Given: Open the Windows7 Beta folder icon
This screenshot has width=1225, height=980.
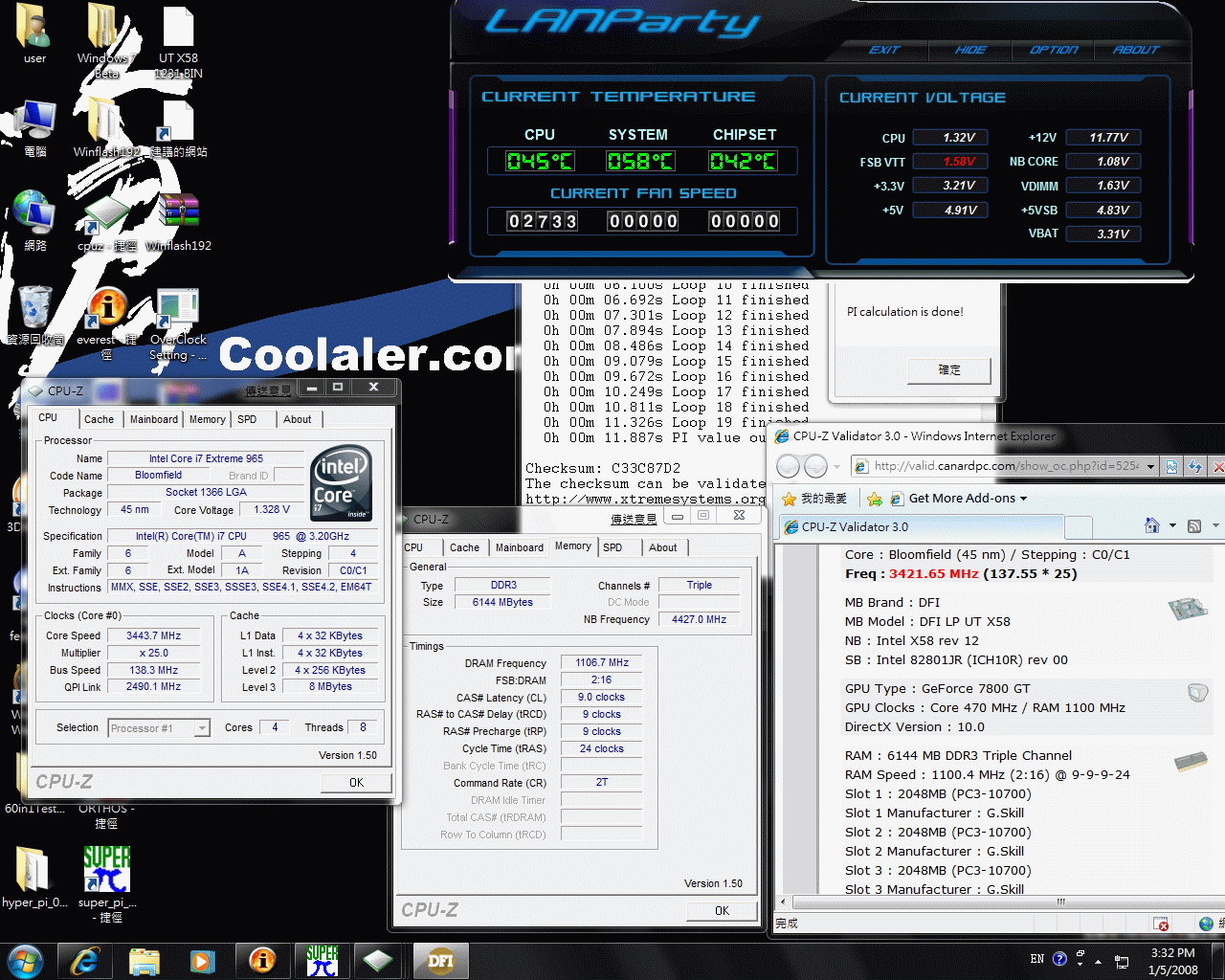Looking at the screenshot, I should point(105,38).
